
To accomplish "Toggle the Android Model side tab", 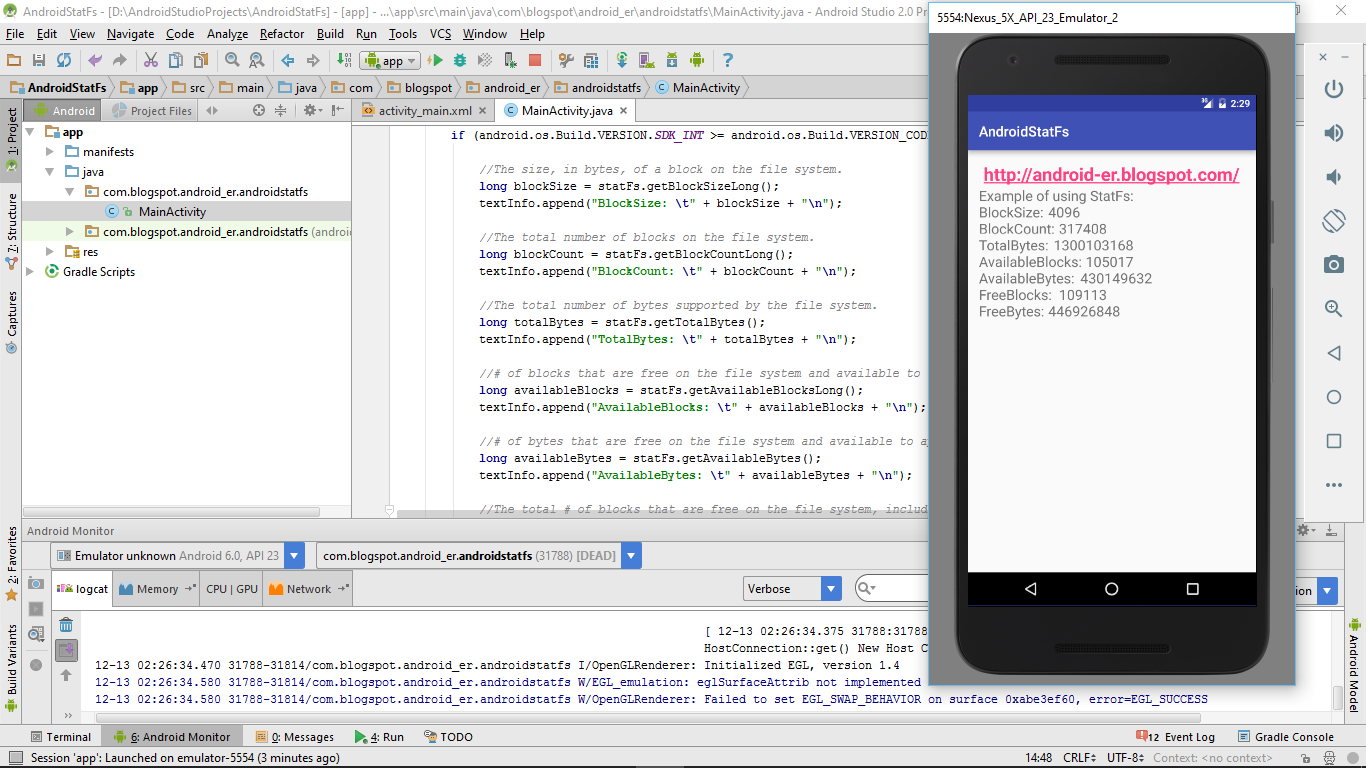I will point(1355,664).
